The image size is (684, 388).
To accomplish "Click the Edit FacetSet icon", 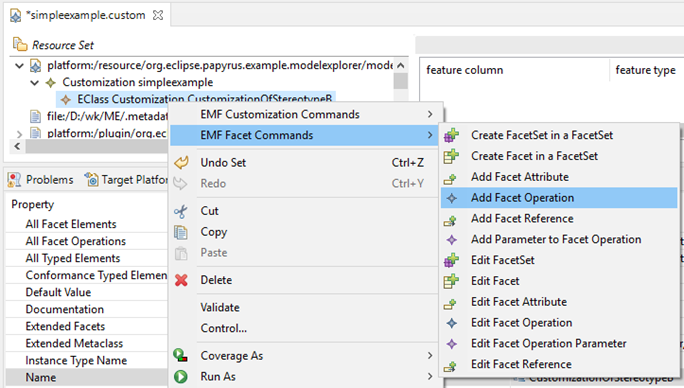I will tap(451, 260).
